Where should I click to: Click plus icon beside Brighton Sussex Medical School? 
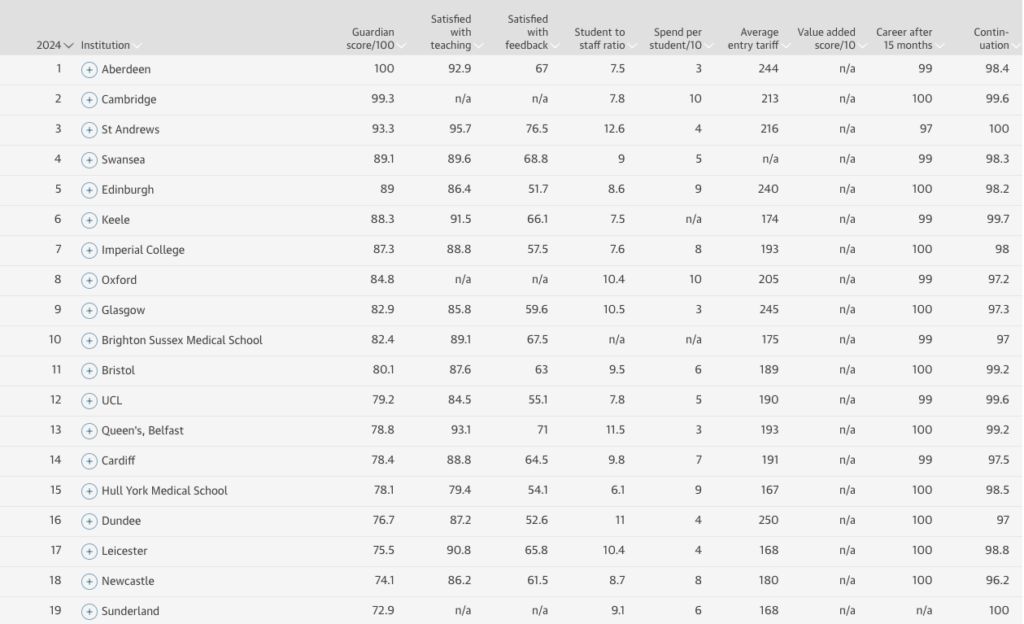coord(89,340)
